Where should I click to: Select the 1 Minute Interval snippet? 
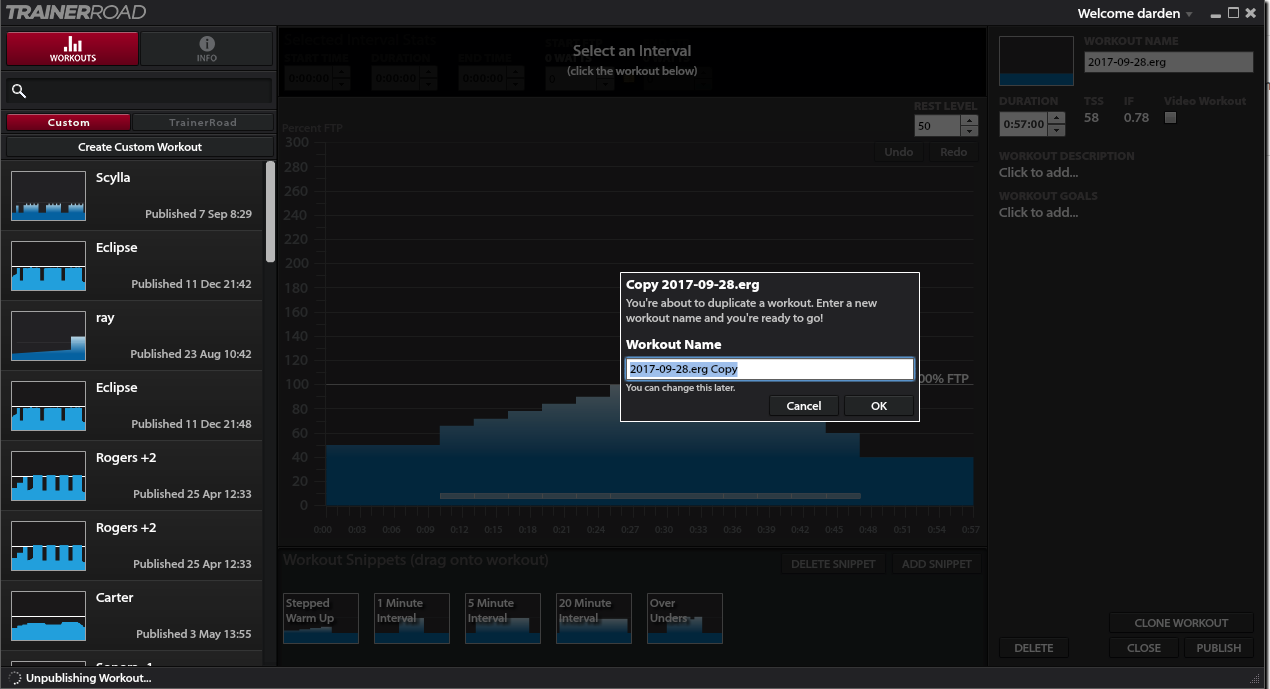pos(412,618)
